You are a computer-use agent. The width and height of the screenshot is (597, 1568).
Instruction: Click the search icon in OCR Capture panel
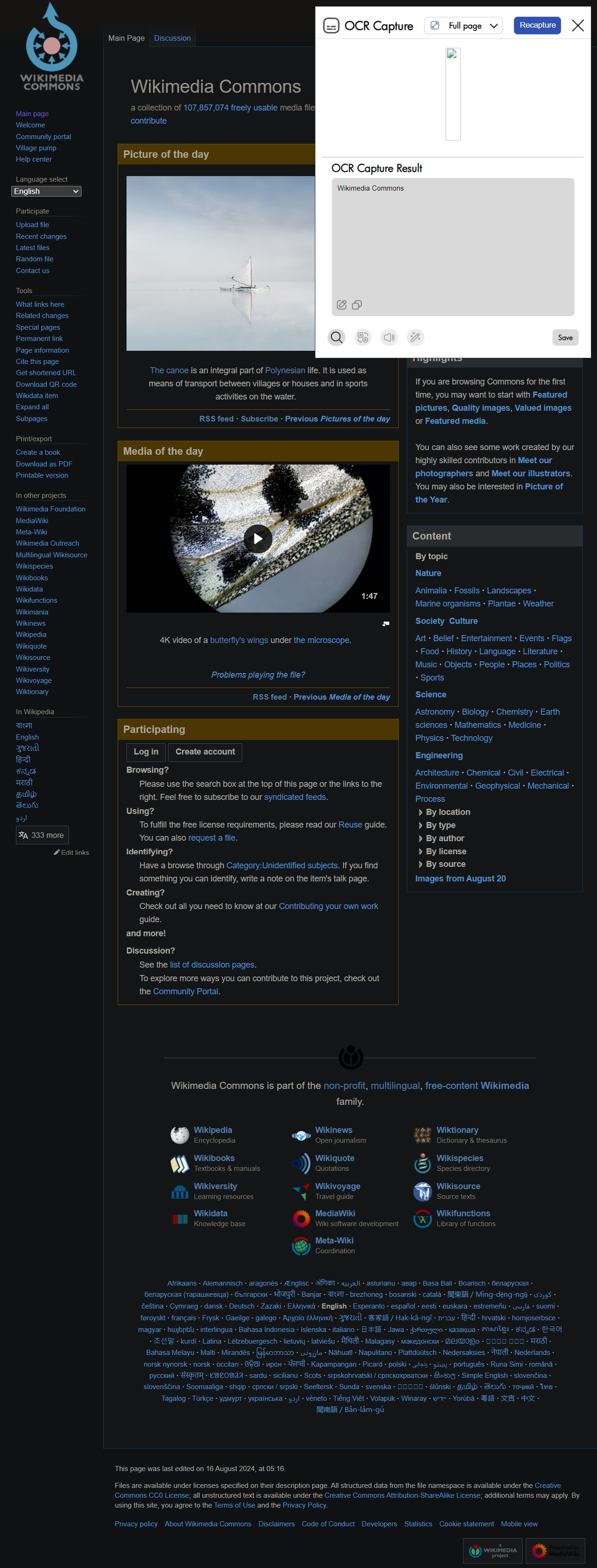(x=336, y=337)
